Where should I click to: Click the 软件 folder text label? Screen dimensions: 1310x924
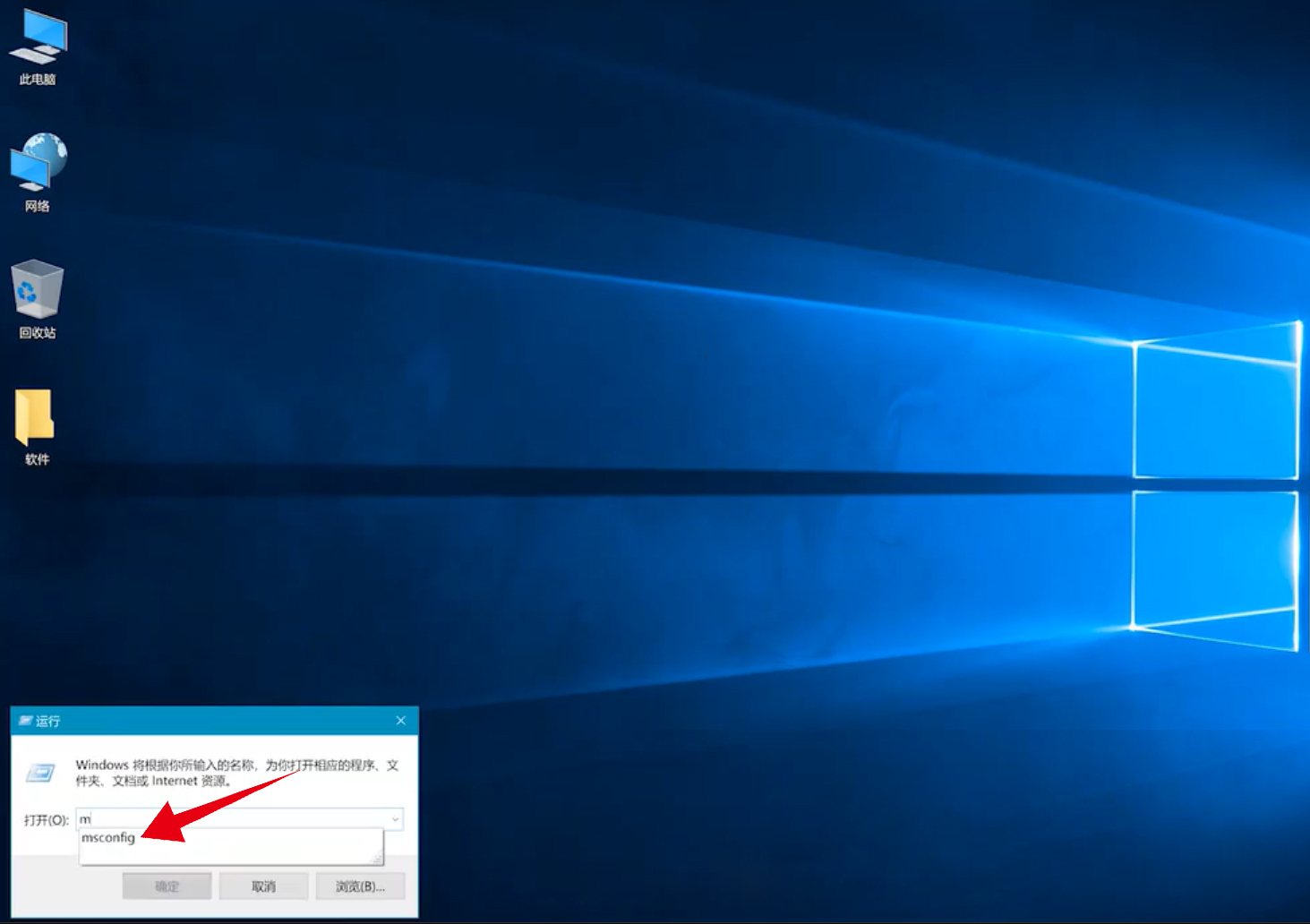[x=38, y=459]
